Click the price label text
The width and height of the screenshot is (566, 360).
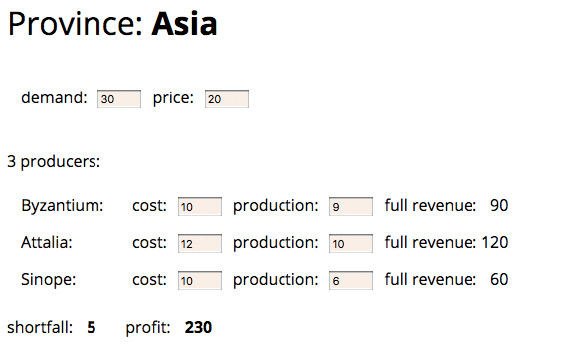[x=173, y=98]
